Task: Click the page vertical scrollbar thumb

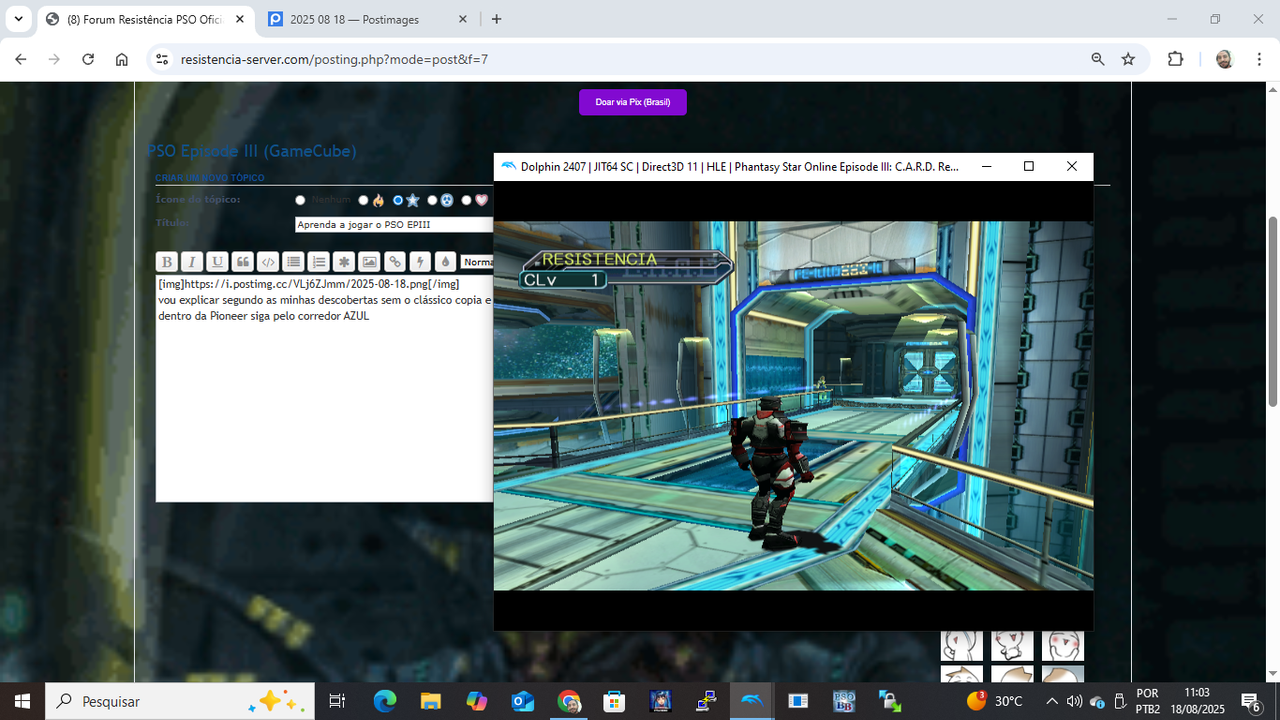Action: [x=1272, y=311]
